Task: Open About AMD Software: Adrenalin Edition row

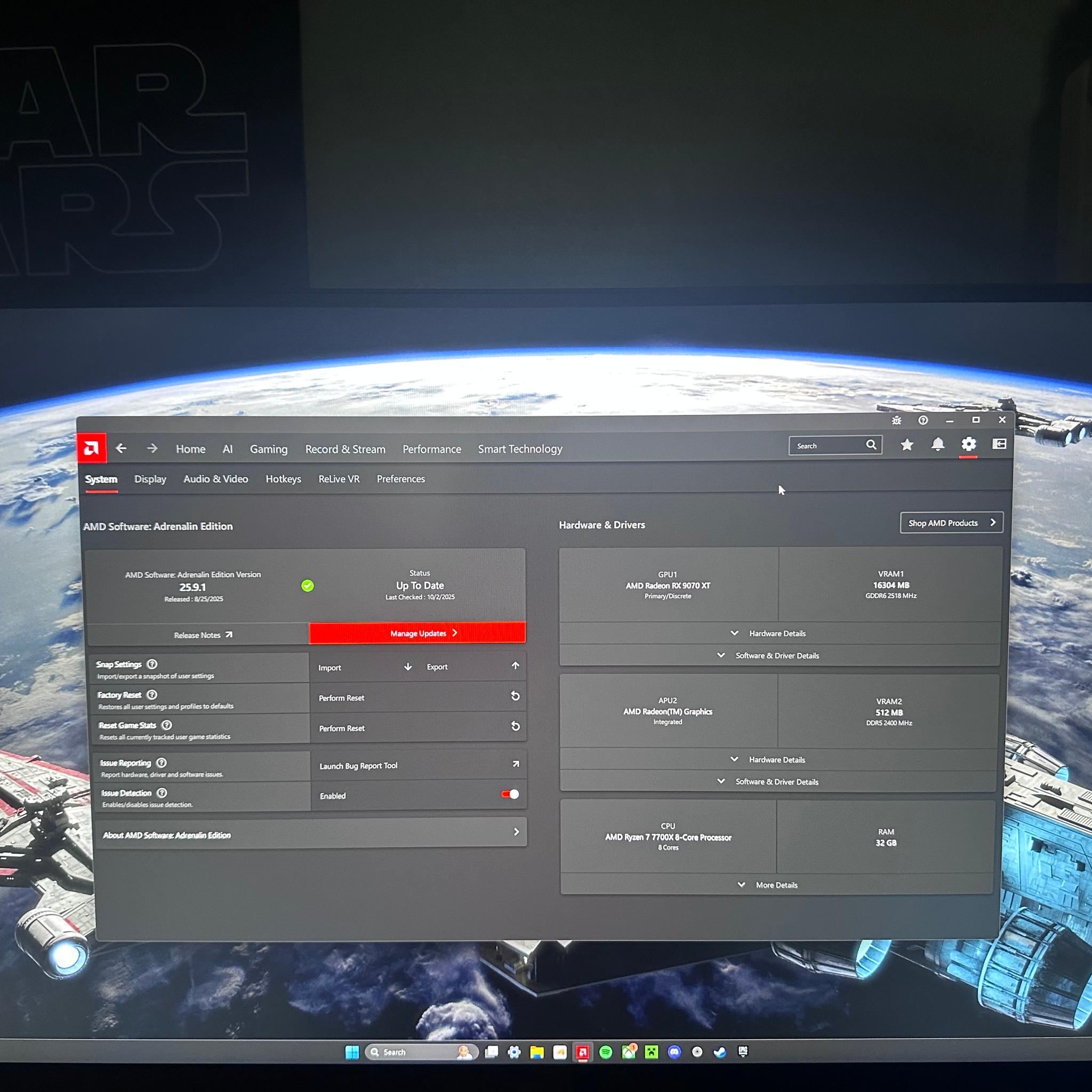Action: [311, 833]
